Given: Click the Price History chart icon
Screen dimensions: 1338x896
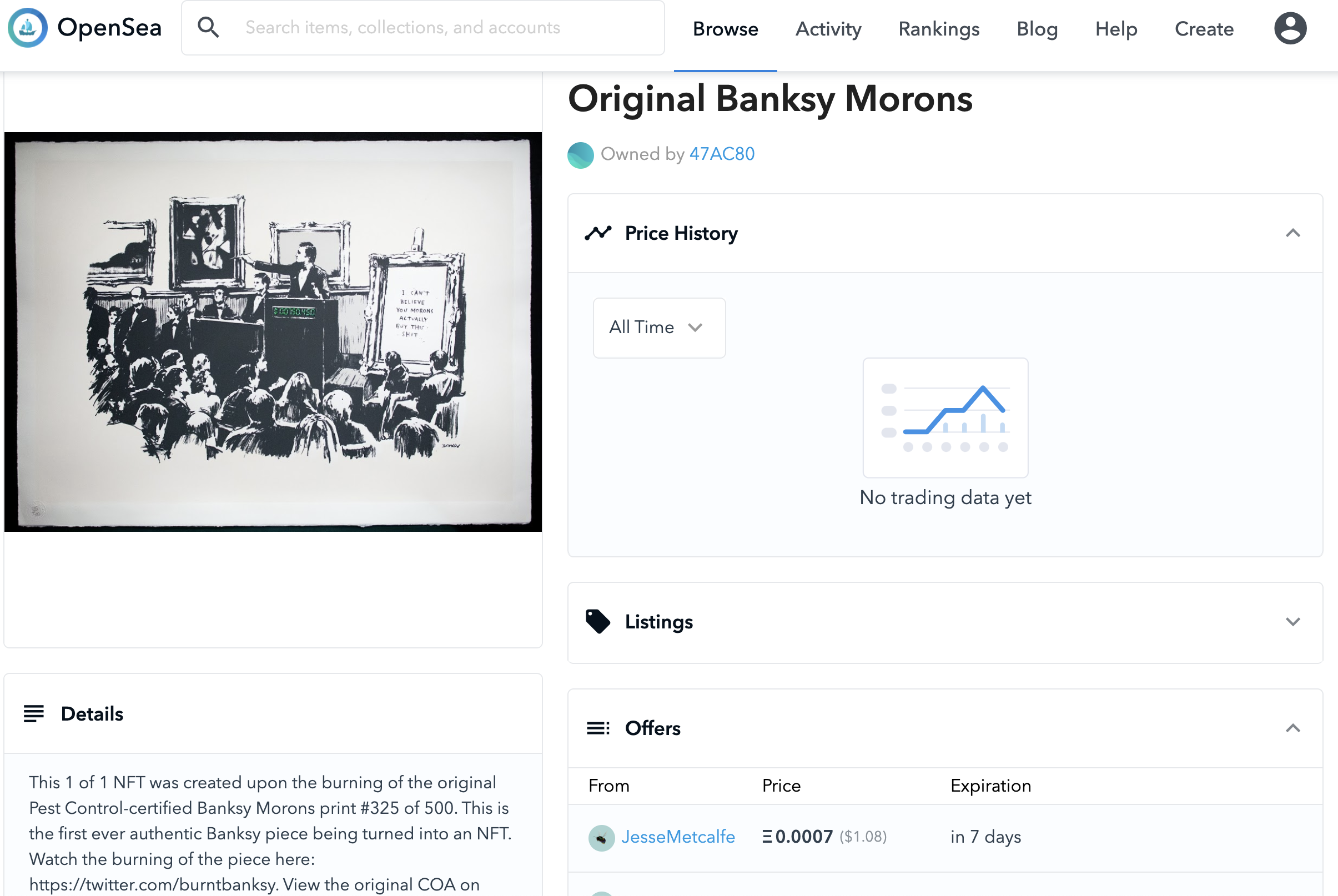Looking at the screenshot, I should point(598,233).
